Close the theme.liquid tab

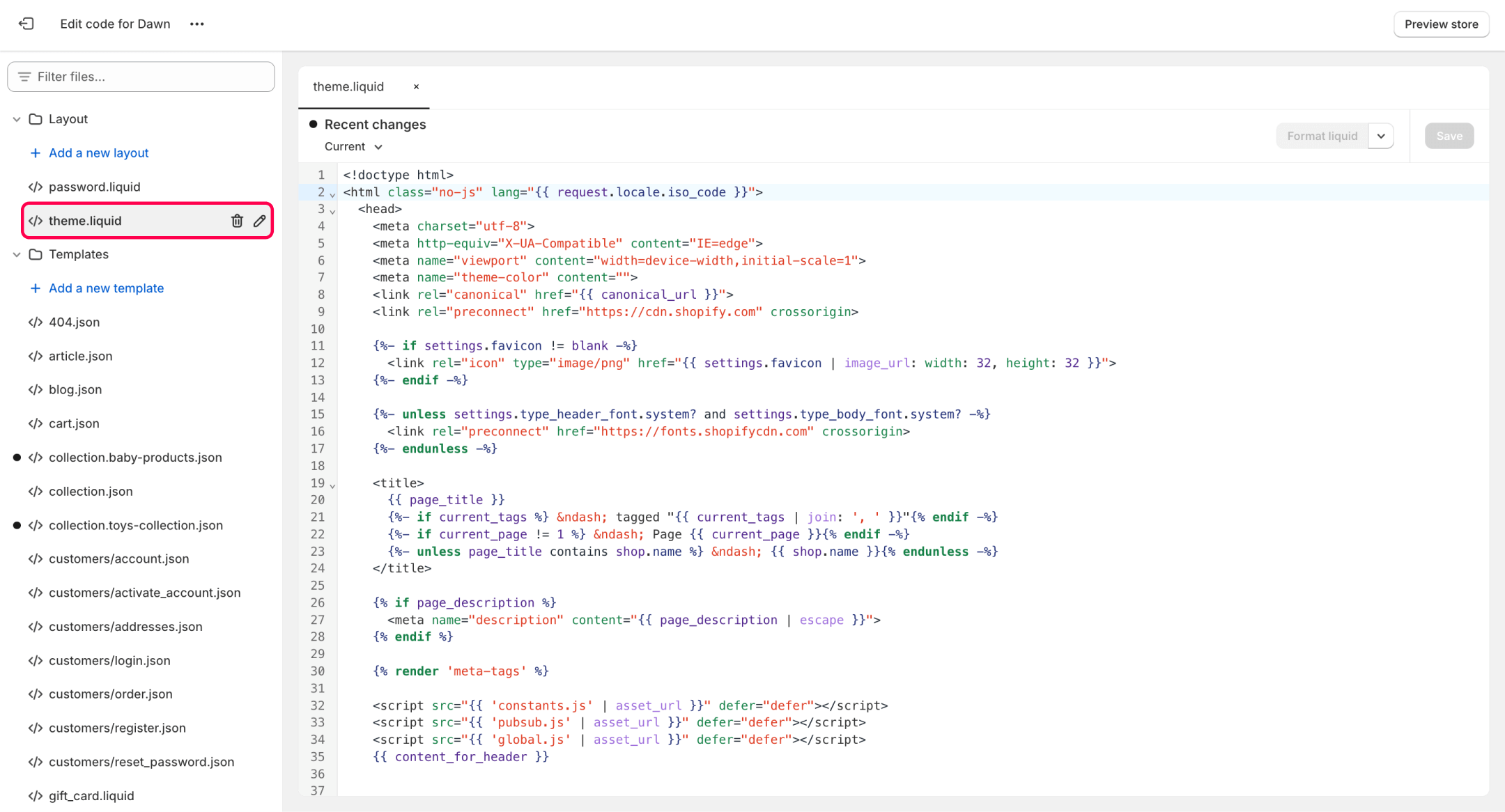(416, 87)
